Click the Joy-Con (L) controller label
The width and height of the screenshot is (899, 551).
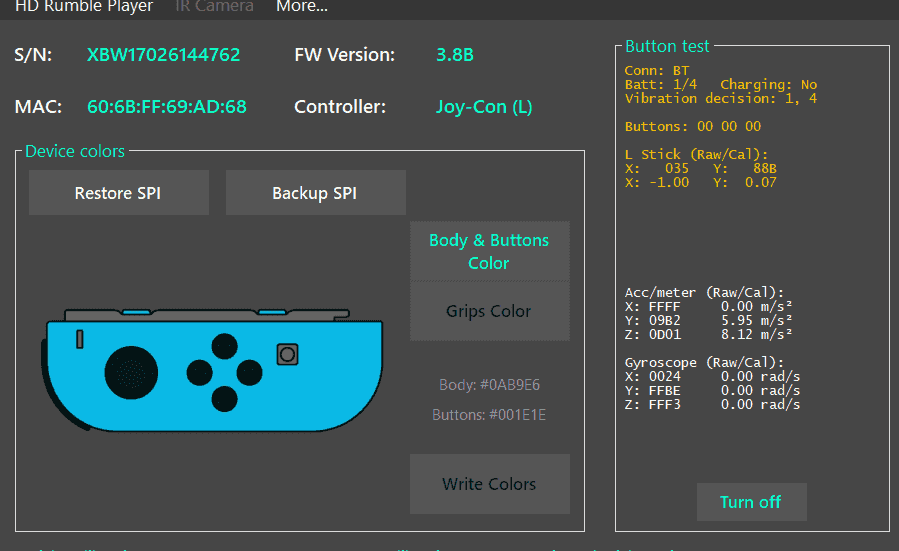pyautogui.click(x=484, y=107)
